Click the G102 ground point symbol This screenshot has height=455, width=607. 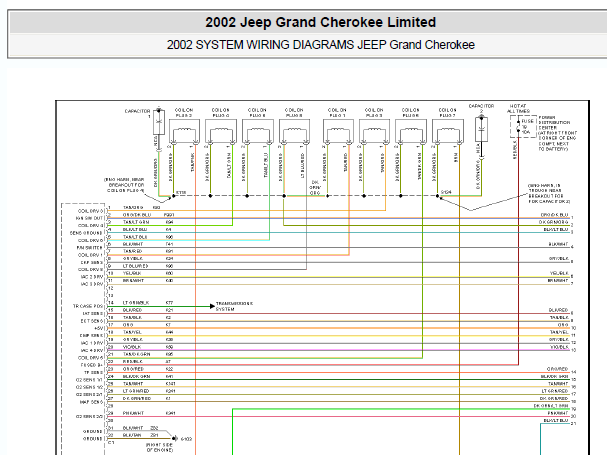coord(175,438)
